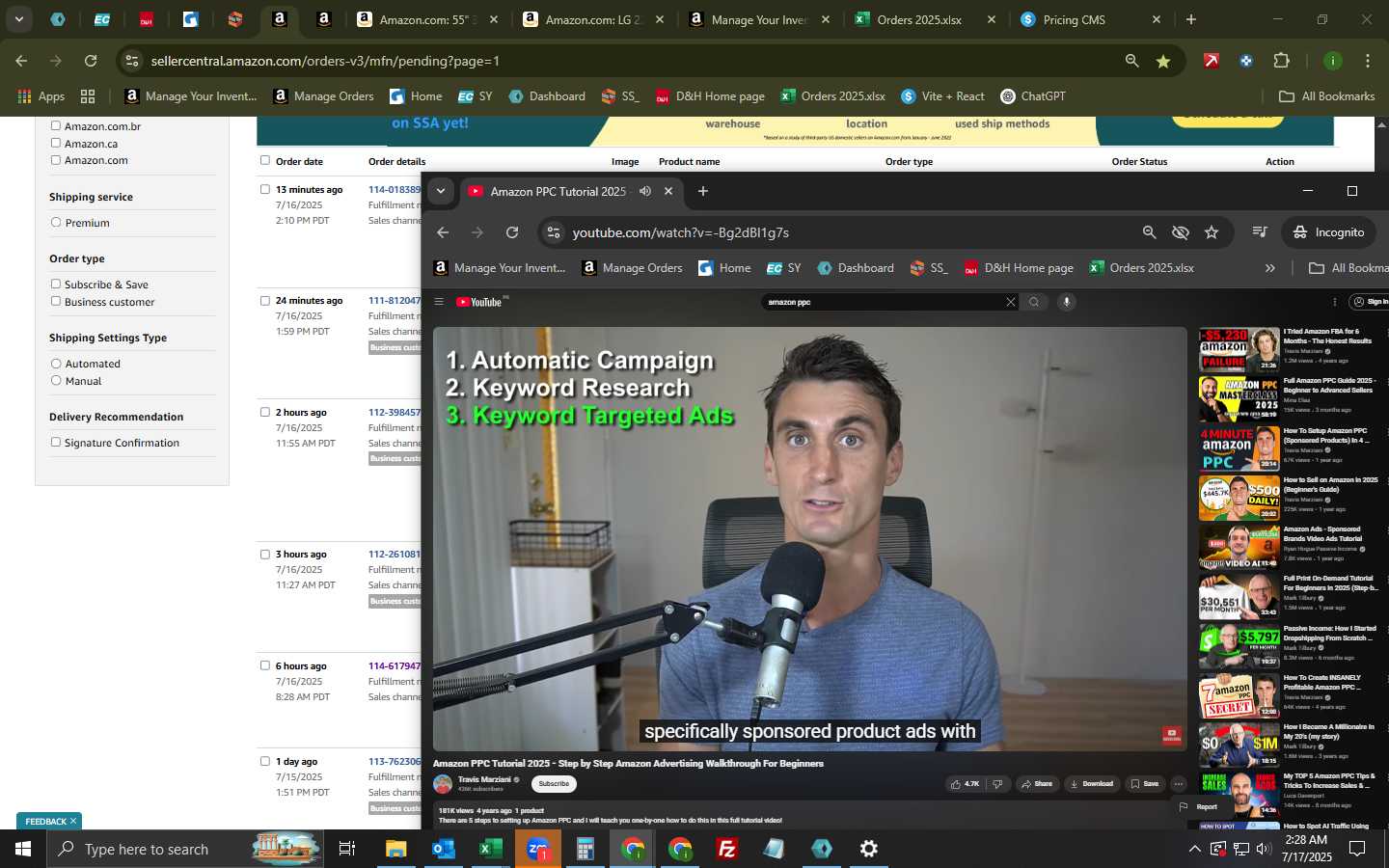
Task: Open Outlook from the taskbar
Action: (443, 849)
